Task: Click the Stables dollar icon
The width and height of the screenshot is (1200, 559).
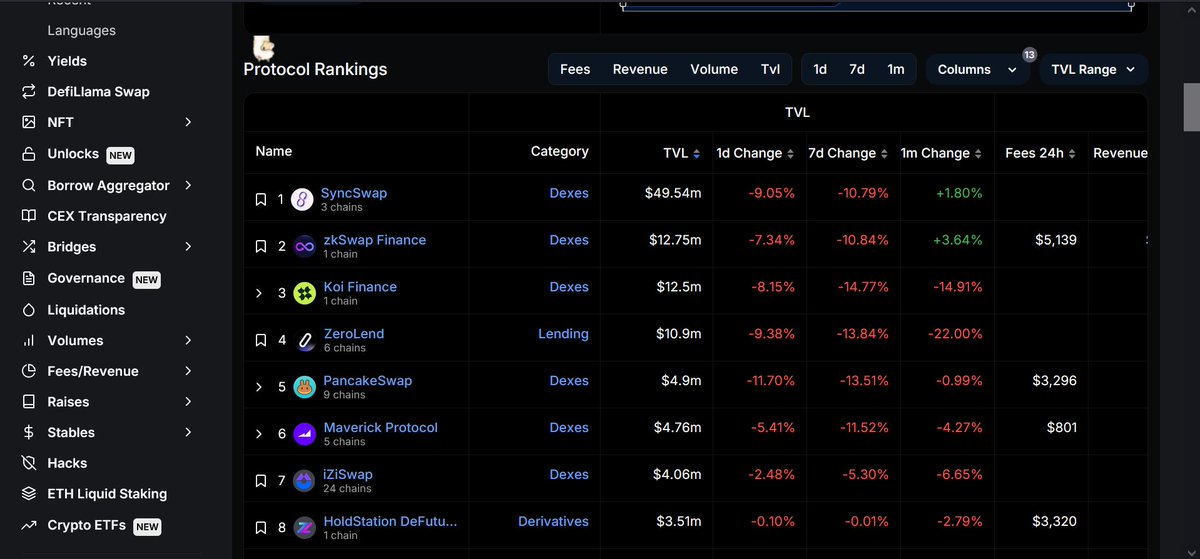Action: click(29, 433)
